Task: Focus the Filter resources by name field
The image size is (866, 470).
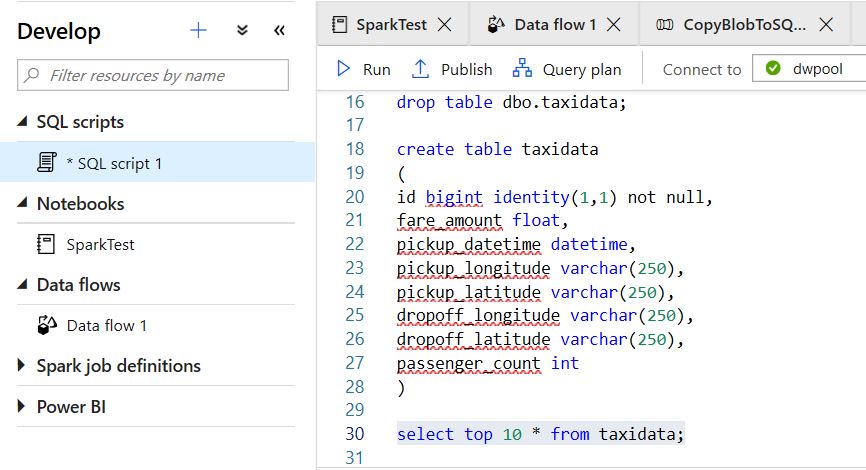Action: tap(153, 75)
